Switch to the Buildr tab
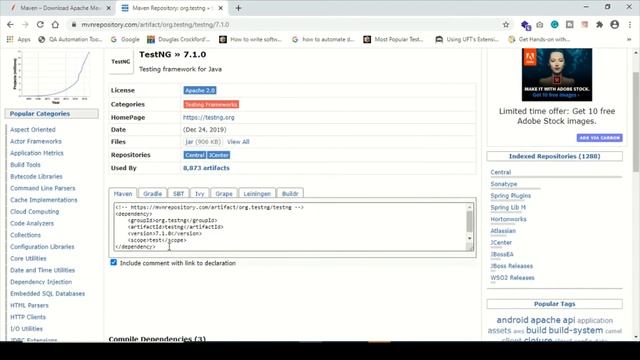Screen dimensions: 640x360 click(x=290, y=193)
